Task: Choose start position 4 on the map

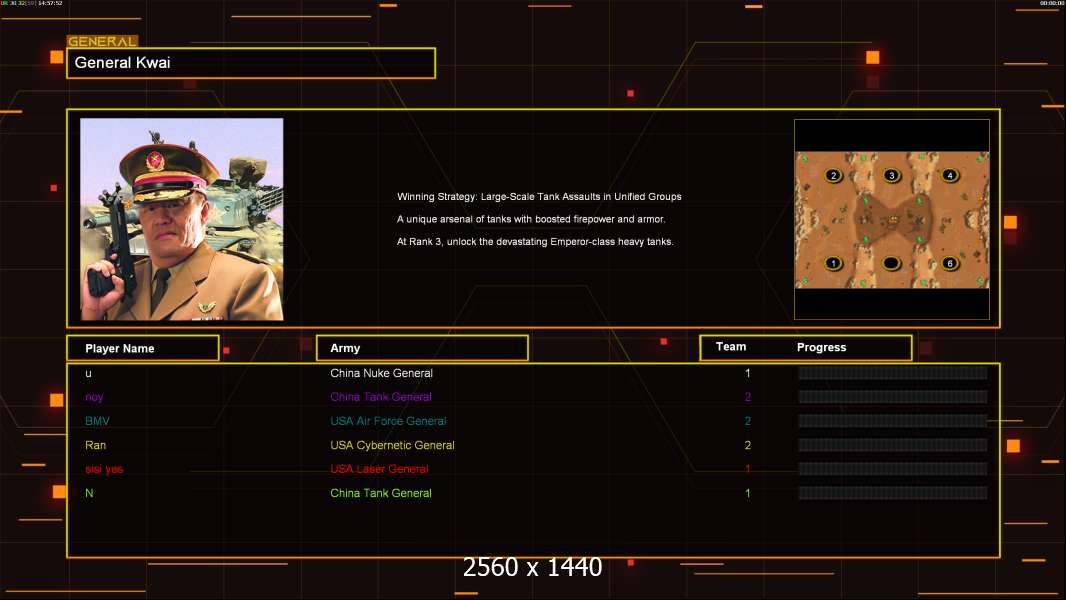Action: coord(950,176)
